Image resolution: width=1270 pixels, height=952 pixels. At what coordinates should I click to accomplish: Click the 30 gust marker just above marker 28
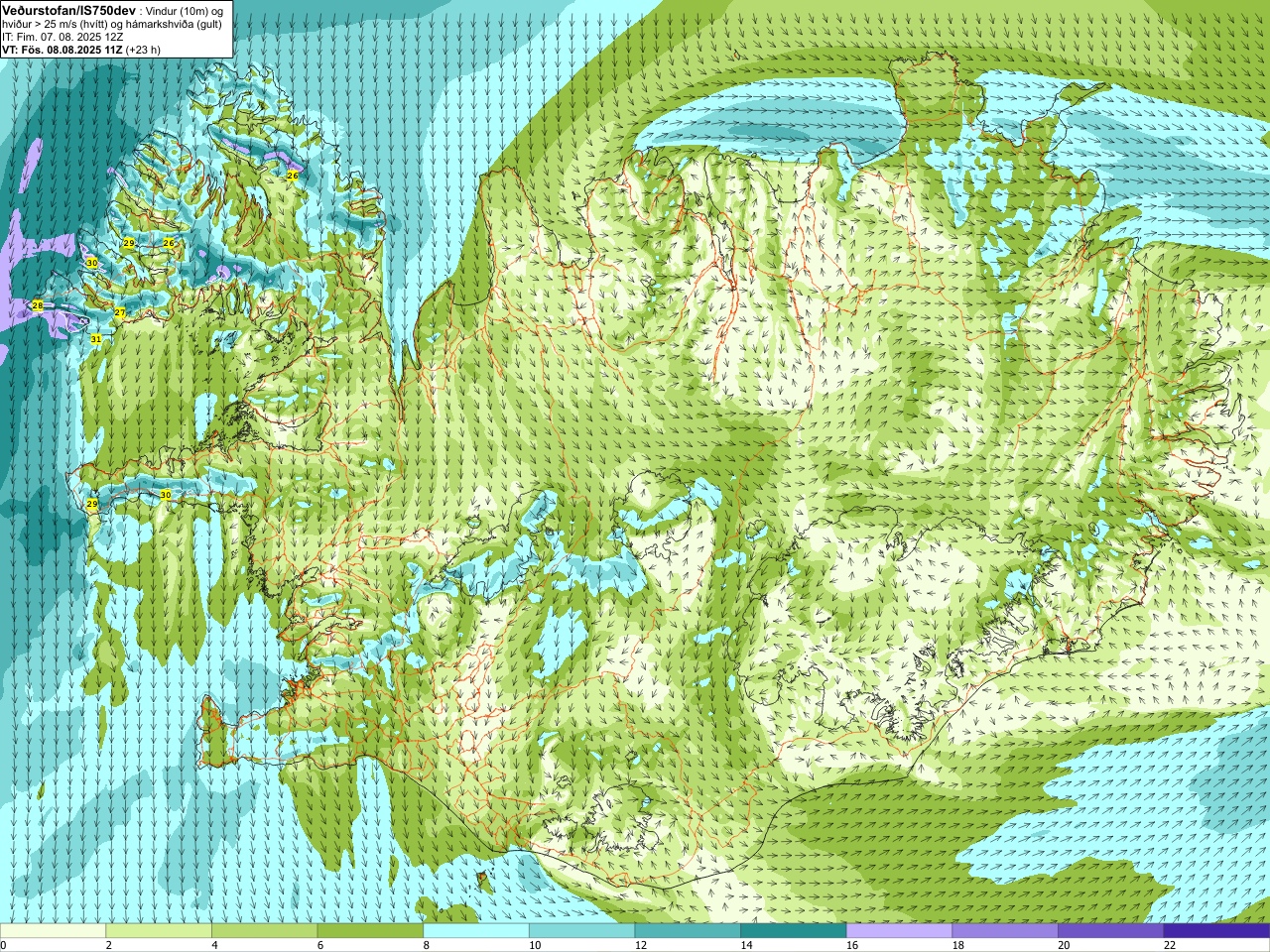click(x=91, y=263)
